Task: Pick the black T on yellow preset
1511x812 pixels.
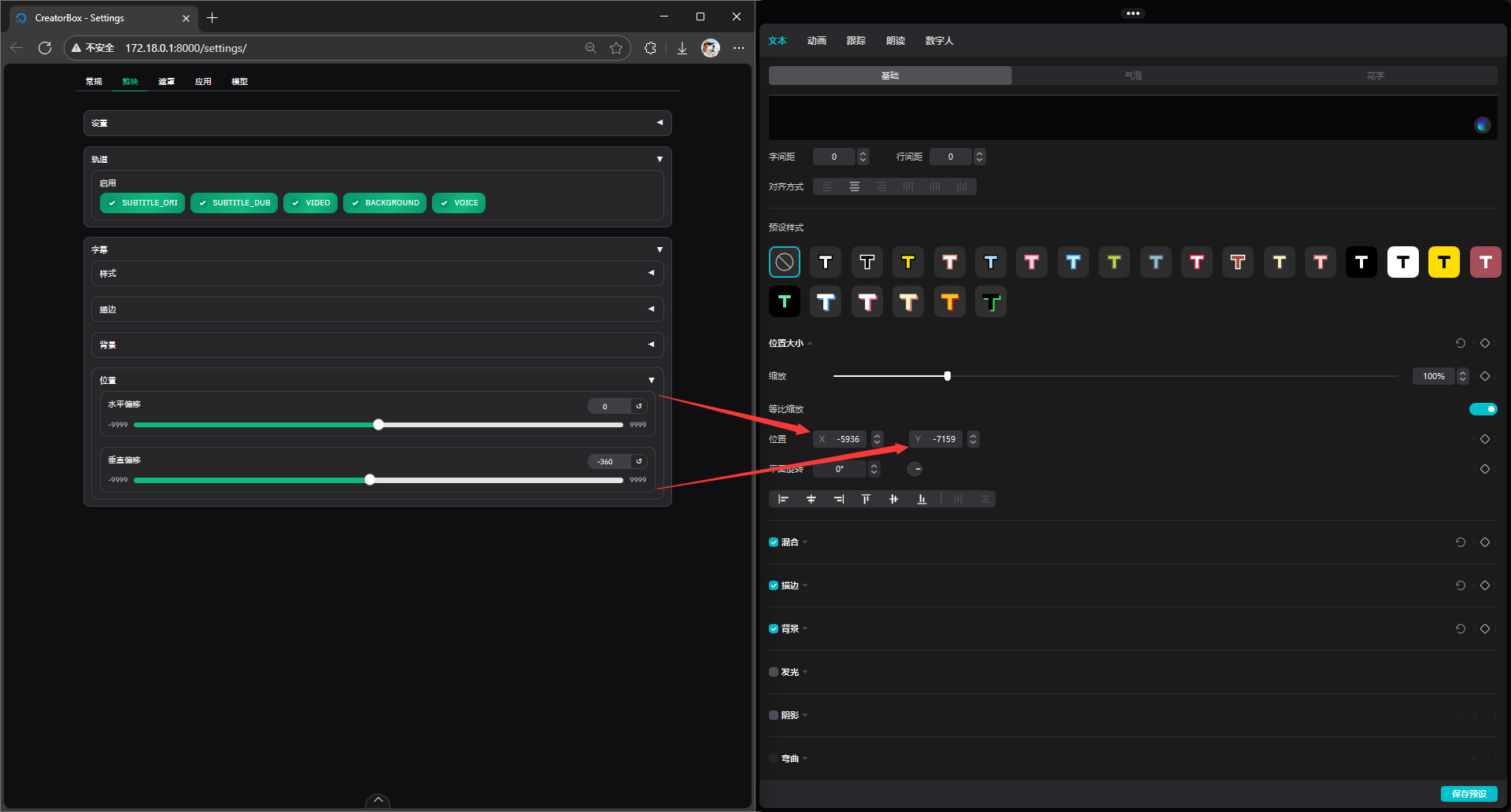Action: [x=1444, y=262]
